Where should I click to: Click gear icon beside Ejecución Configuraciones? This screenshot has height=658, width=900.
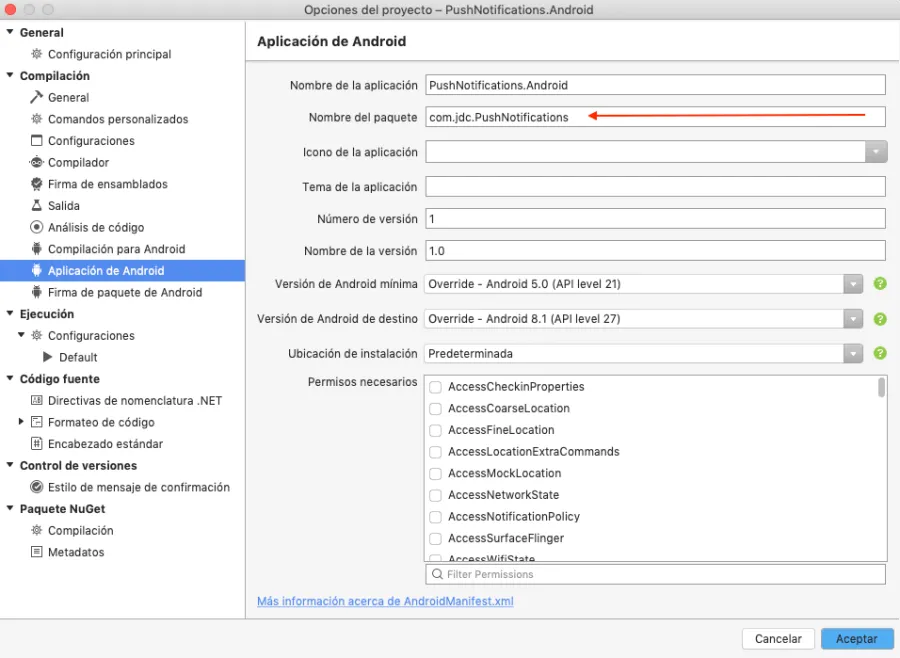pyautogui.click(x=37, y=335)
